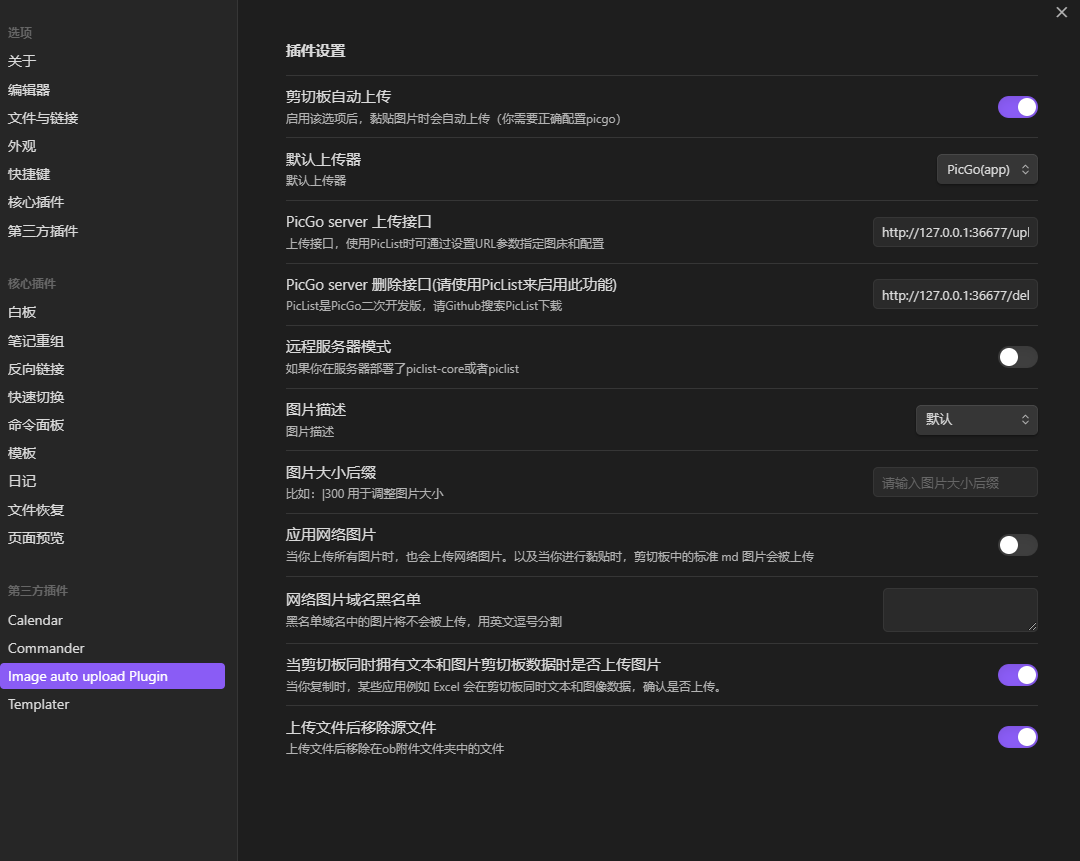The height and width of the screenshot is (861, 1080).
Task: Switch to 快捷键 settings tab
Action: [x=29, y=174]
